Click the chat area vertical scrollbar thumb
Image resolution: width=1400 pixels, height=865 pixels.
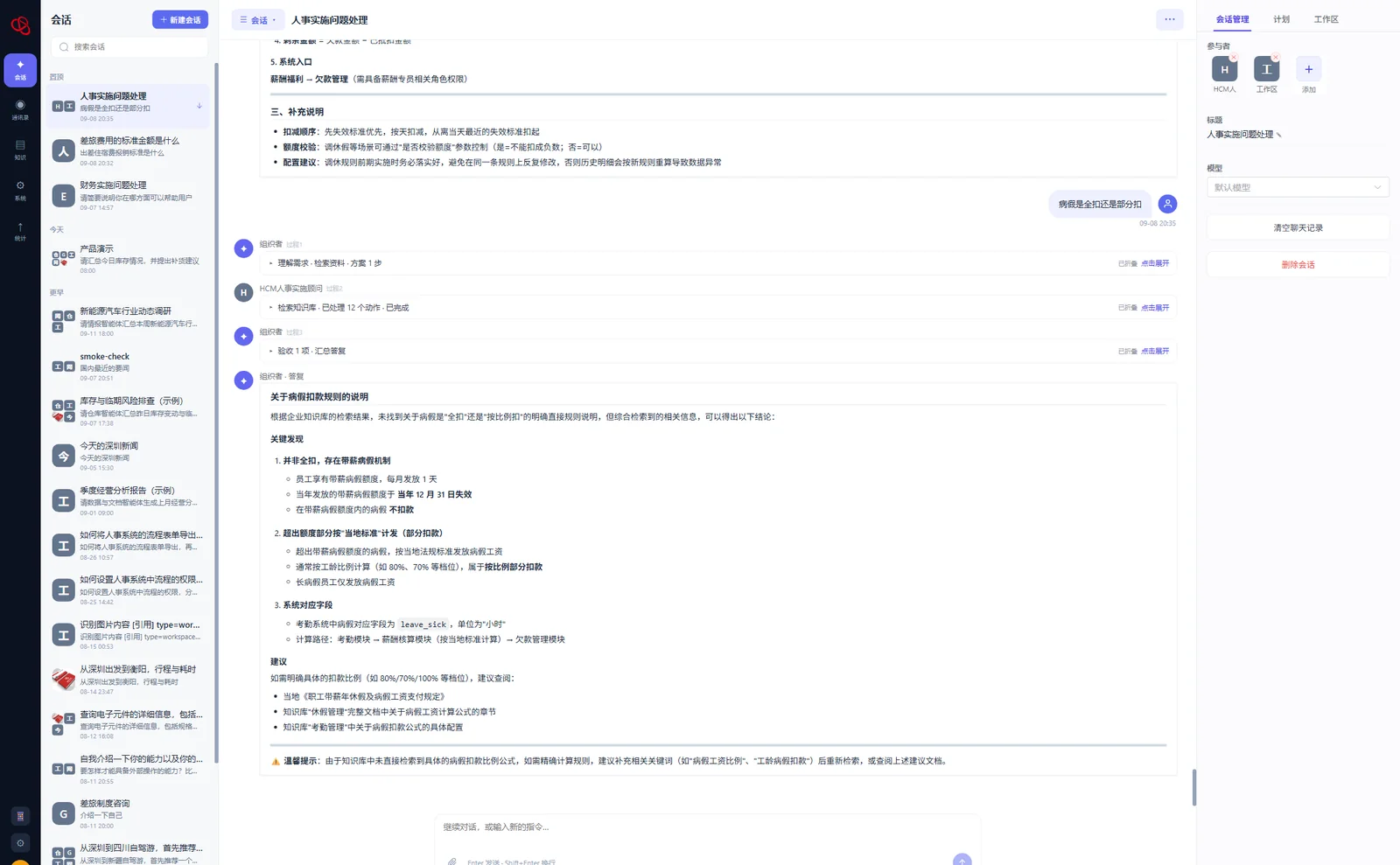(1193, 788)
